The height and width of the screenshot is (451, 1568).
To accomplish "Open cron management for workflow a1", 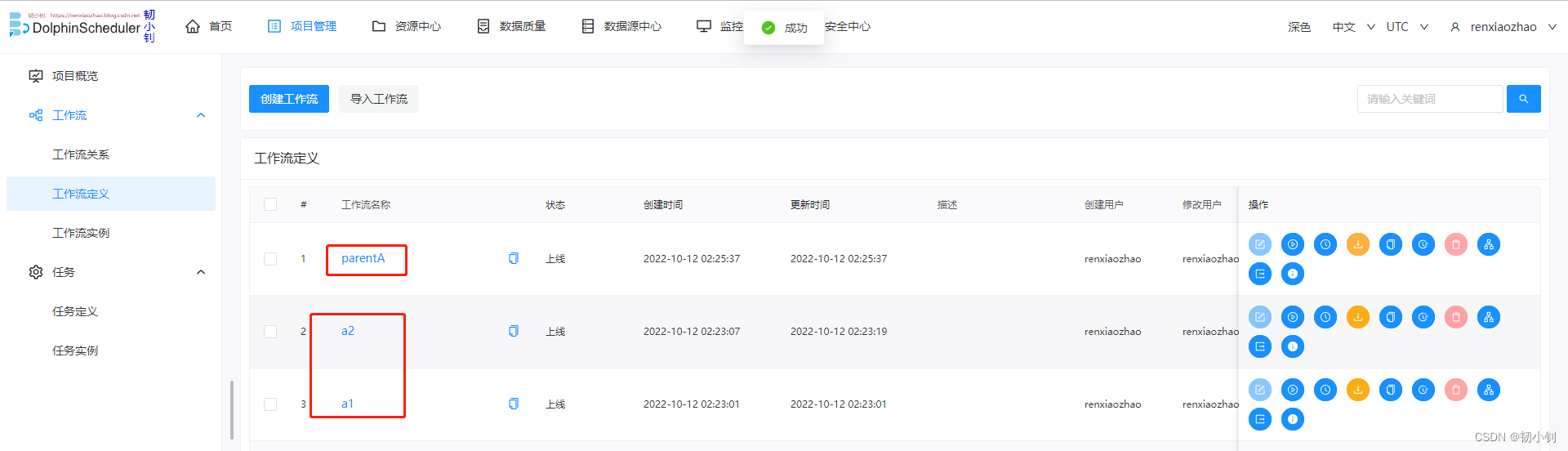I will [1423, 390].
